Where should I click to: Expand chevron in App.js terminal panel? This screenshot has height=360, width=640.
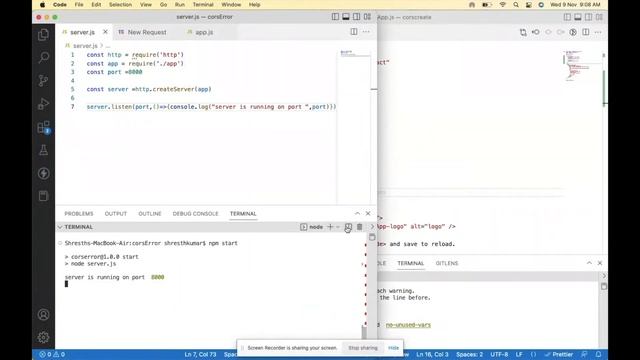coord(604,276)
